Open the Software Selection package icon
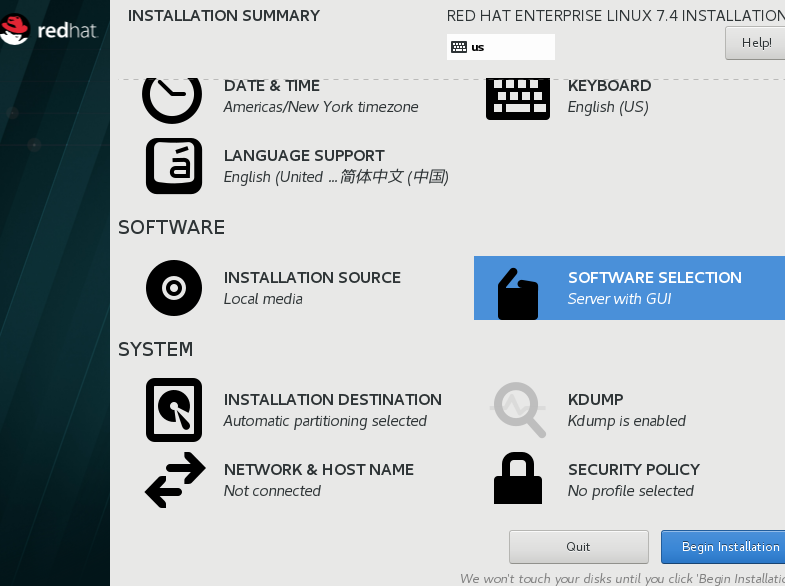 (518, 294)
